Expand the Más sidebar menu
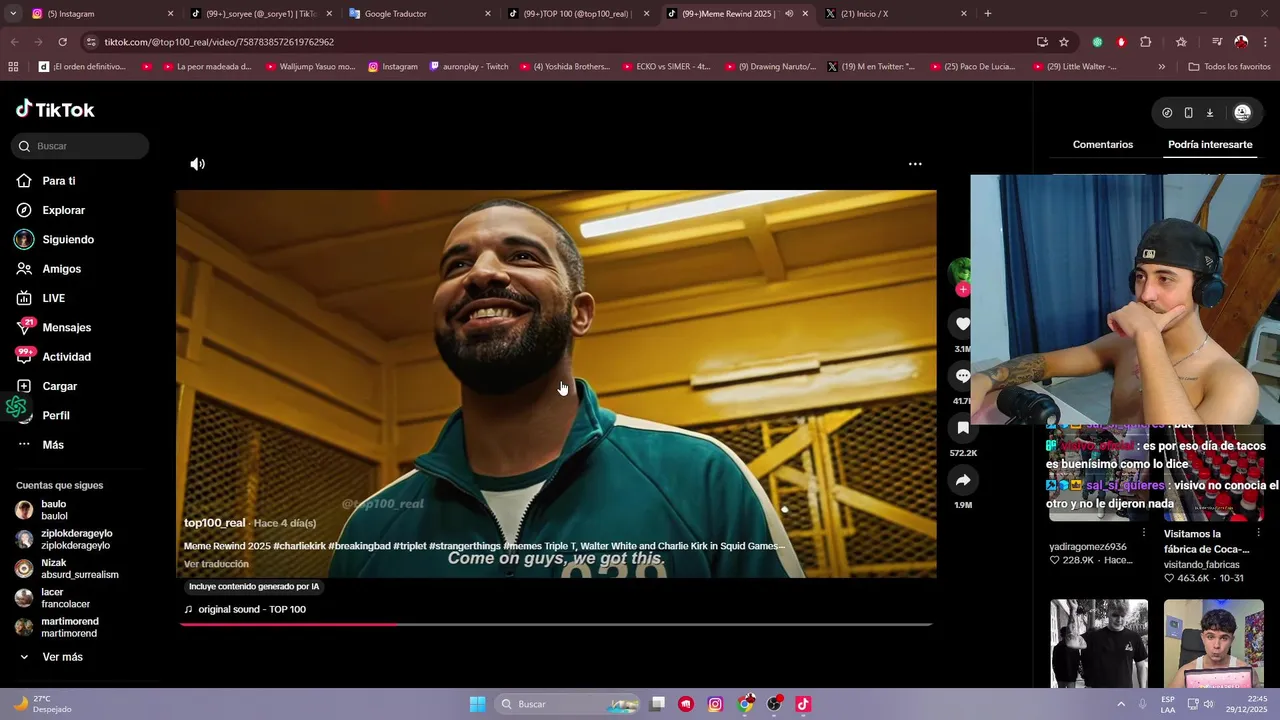 [x=52, y=445]
